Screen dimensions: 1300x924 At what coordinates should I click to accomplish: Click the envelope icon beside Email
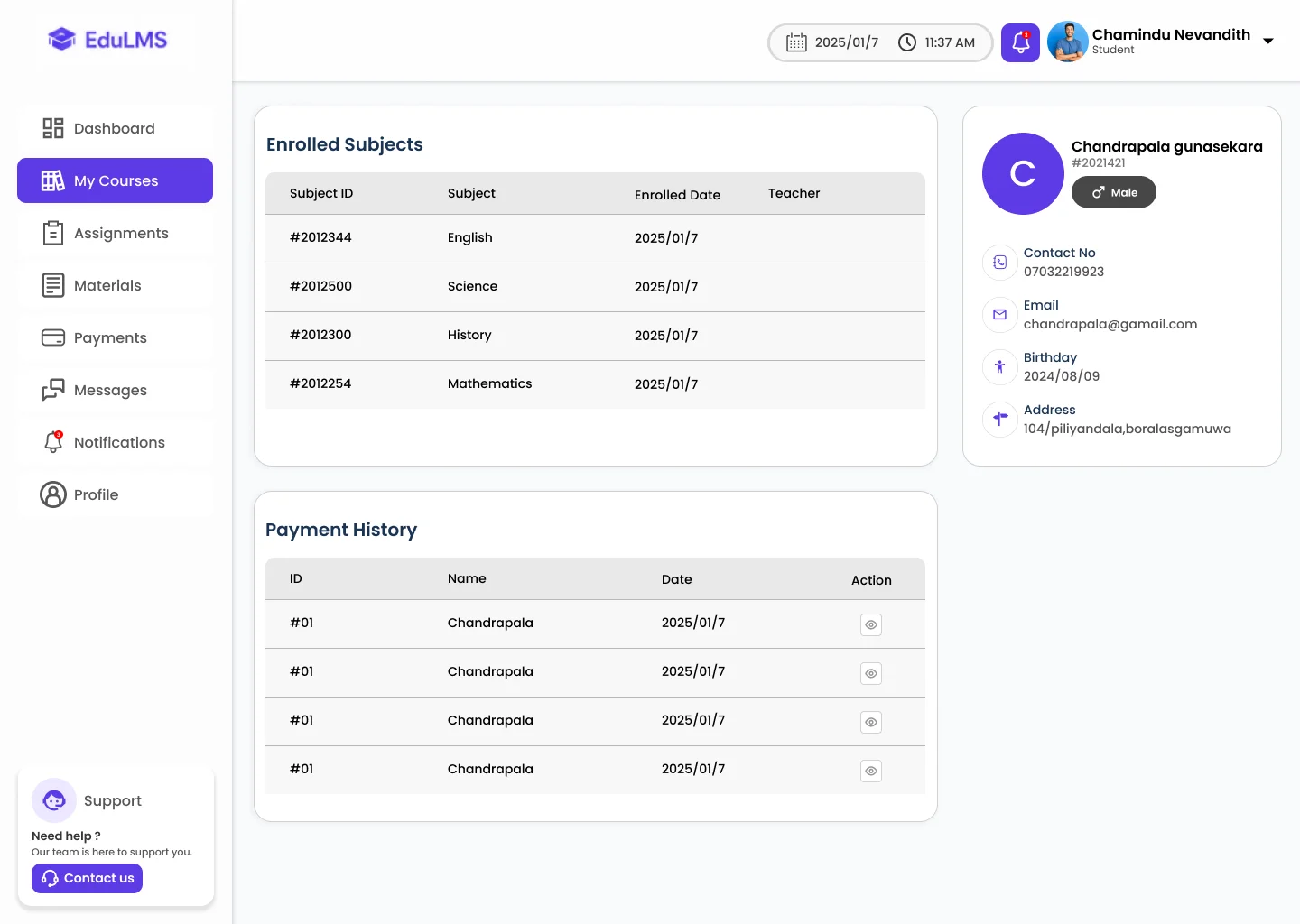pyautogui.click(x=999, y=315)
